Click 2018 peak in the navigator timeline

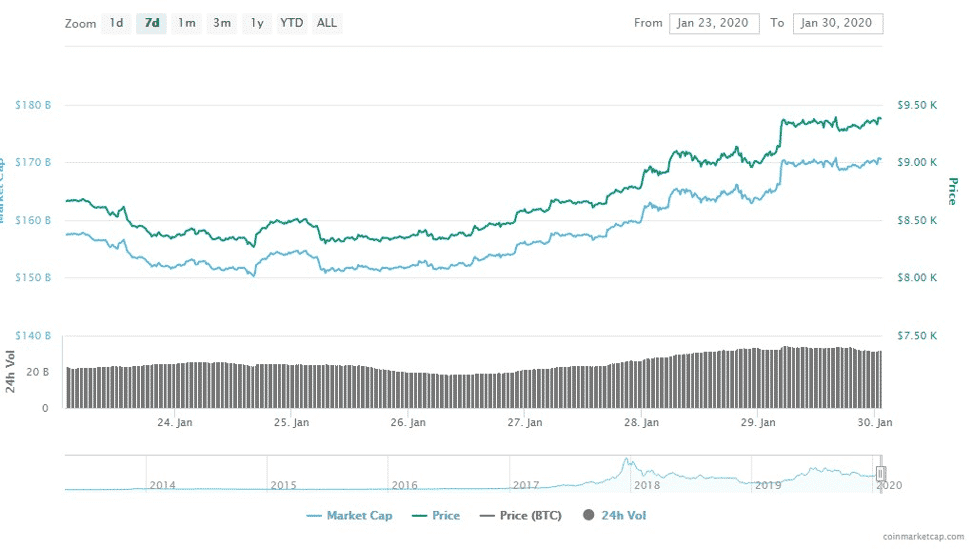click(x=626, y=465)
